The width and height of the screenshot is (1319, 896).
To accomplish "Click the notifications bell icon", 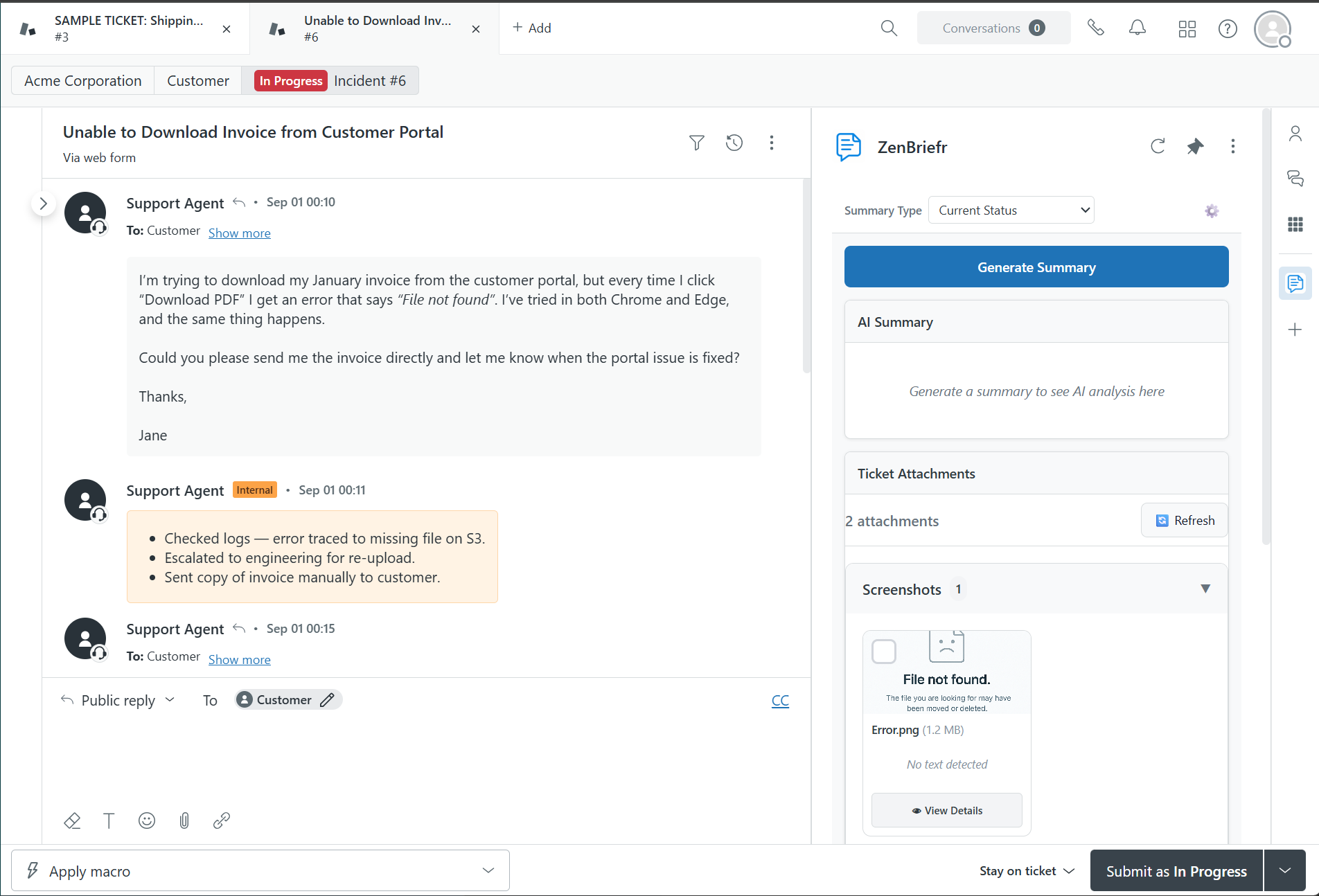I will tap(1137, 28).
